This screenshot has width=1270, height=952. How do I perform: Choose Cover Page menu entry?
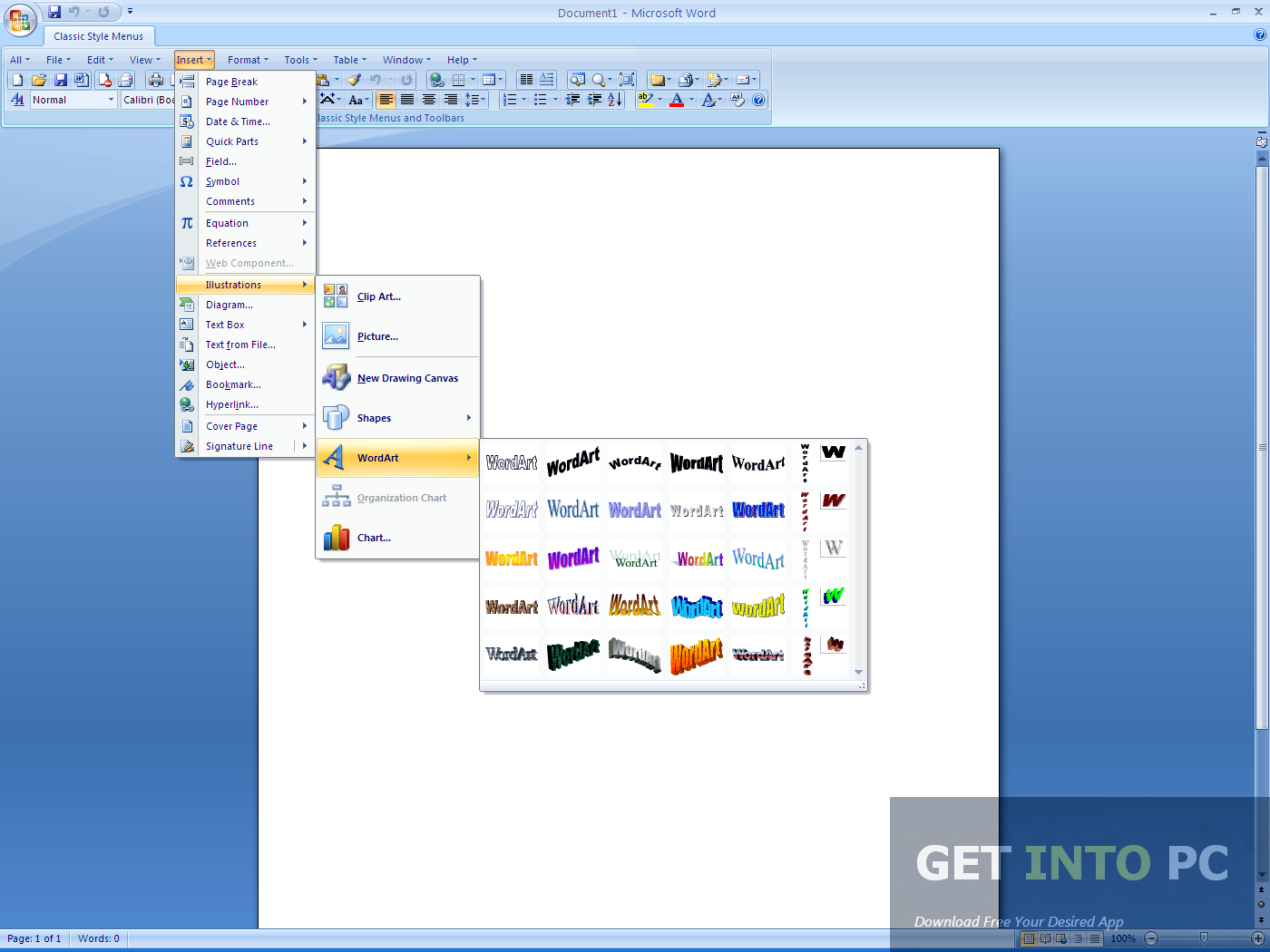pos(246,426)
